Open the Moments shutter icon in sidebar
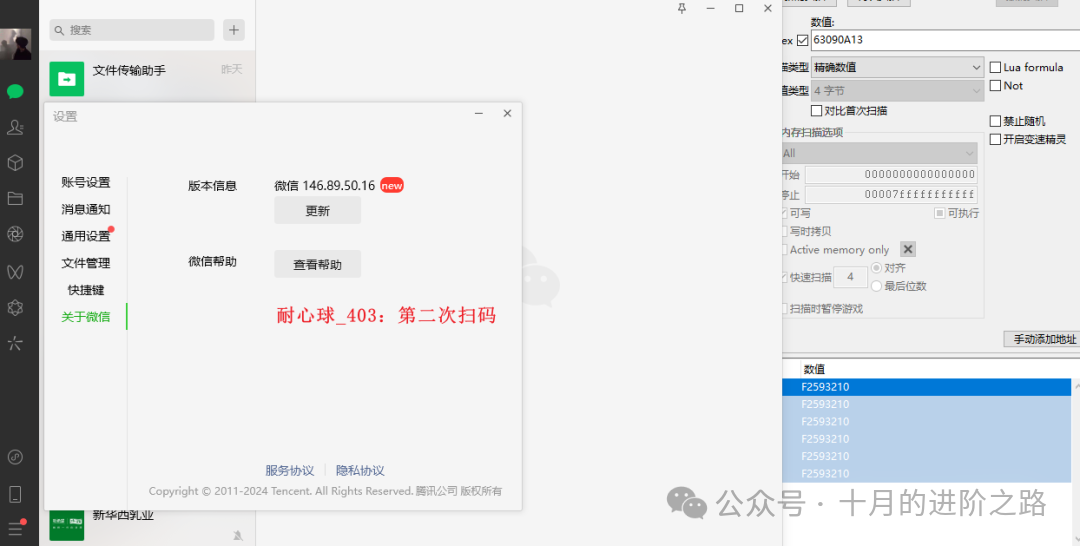1080x546 pixels. point(15,235)
